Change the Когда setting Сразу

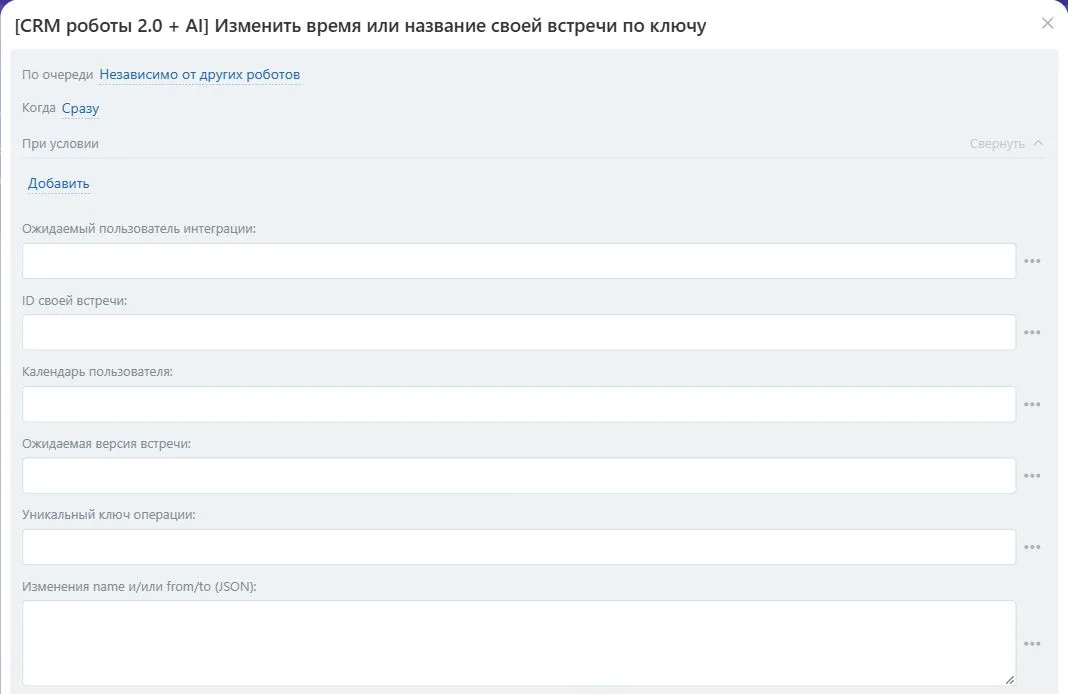[x=80, y=108]
